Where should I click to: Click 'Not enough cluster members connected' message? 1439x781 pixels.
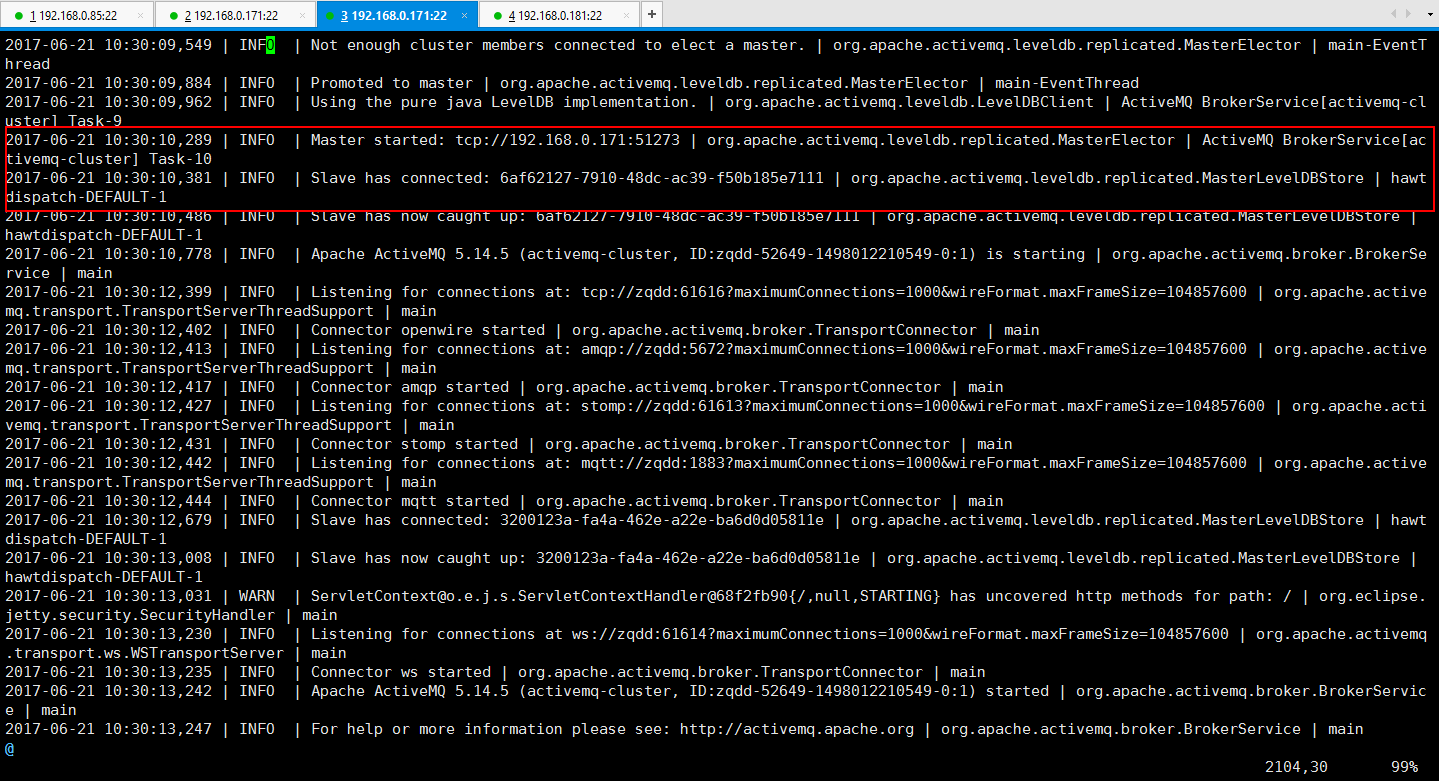pos(557,45)
